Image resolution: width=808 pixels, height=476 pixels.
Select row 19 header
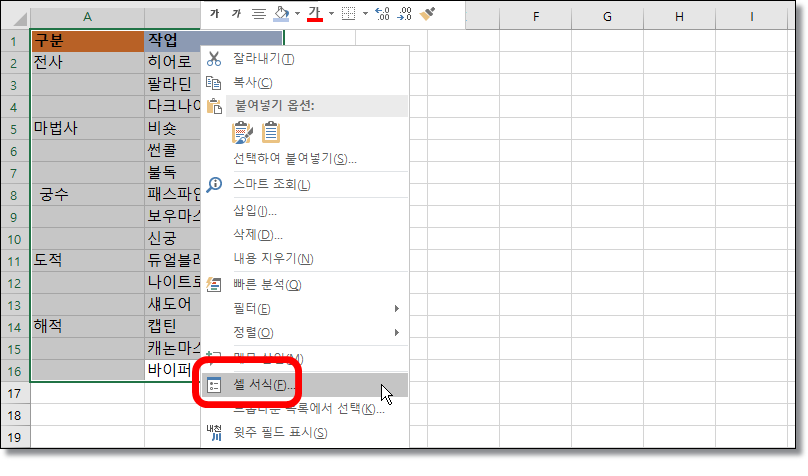tap(15, 437)
